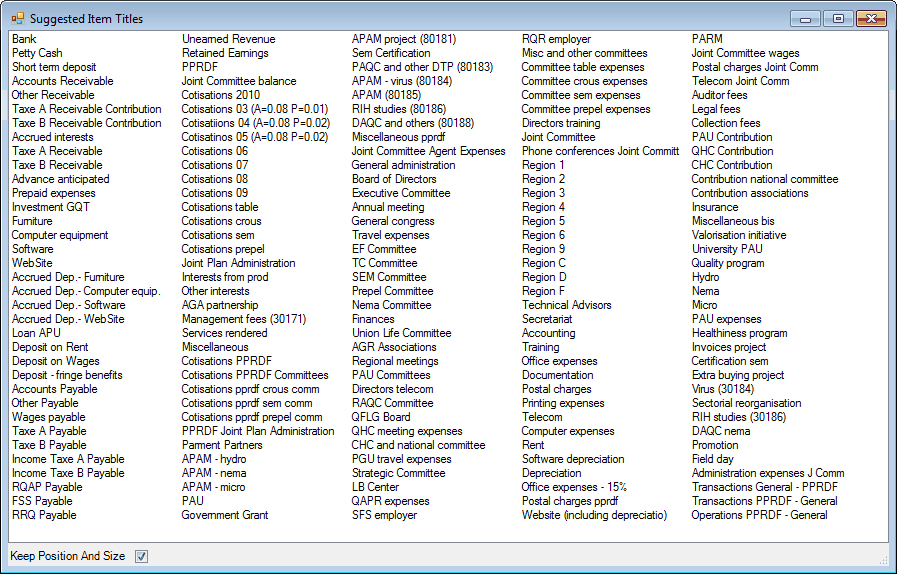The width and height of the screenshot is (897, 574).
Task: Select 'Unearned Revenue' title
Action: coord(229,39)
